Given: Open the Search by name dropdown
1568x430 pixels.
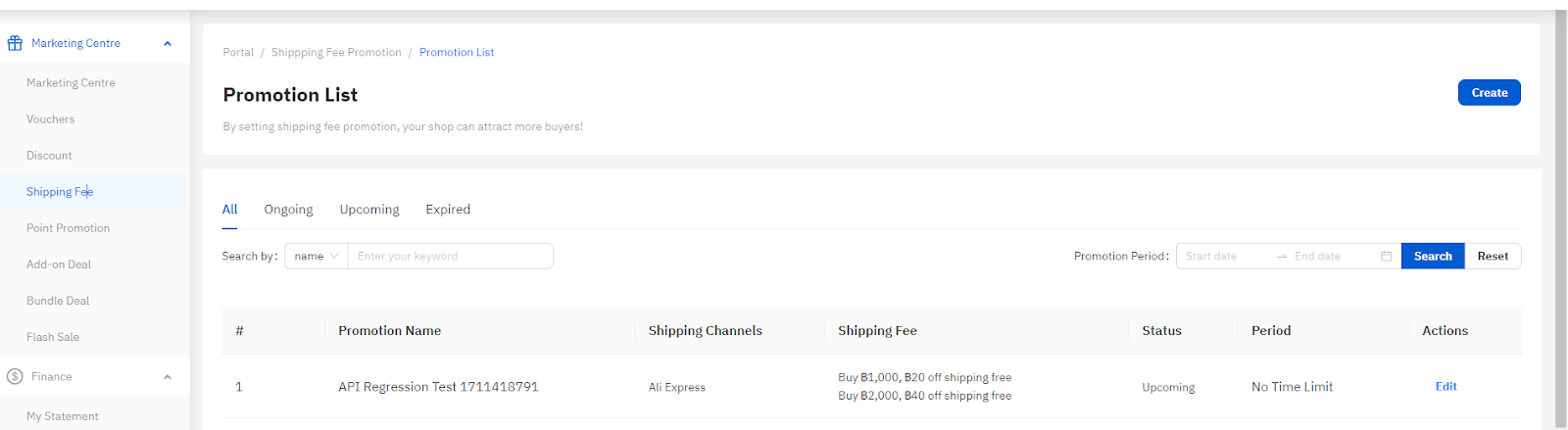Looking at the screenshot, I should 316,256.
